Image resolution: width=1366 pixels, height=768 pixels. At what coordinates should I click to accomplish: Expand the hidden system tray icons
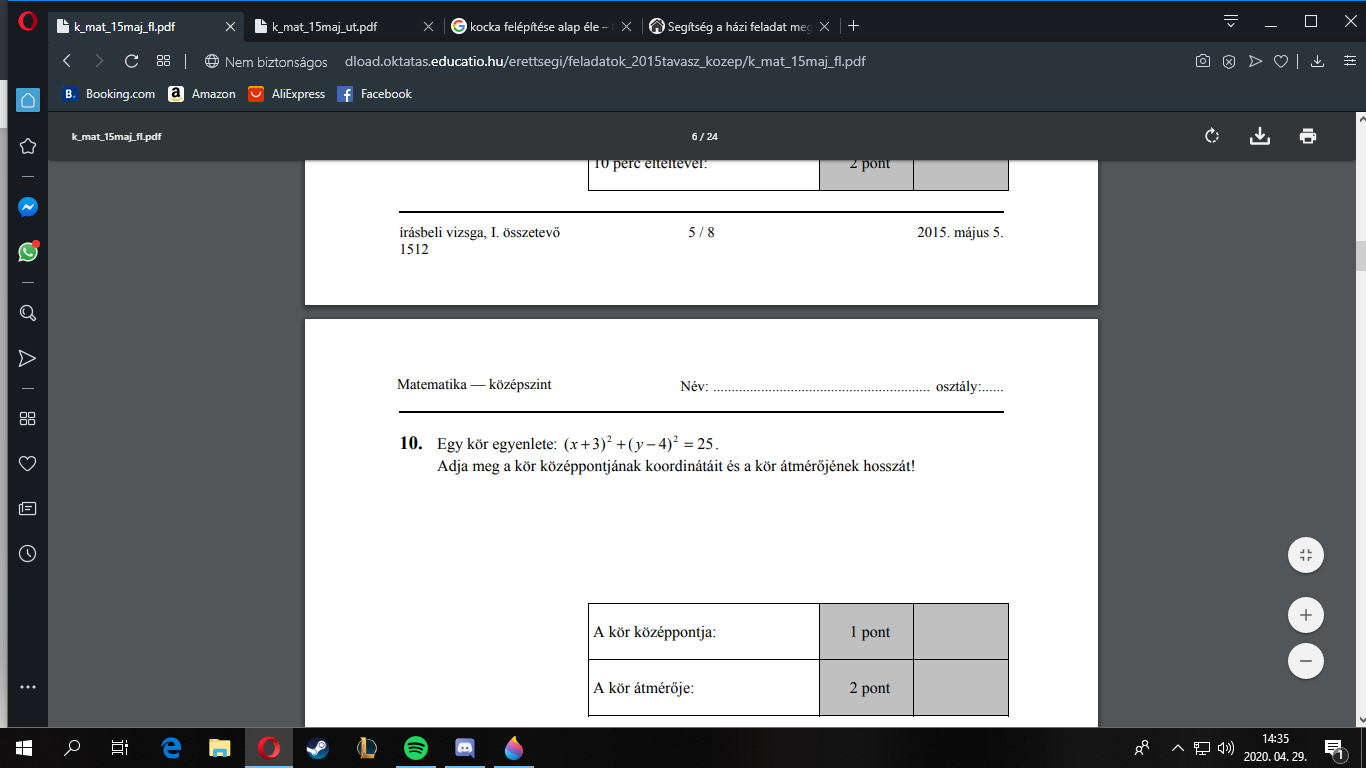1177,747
